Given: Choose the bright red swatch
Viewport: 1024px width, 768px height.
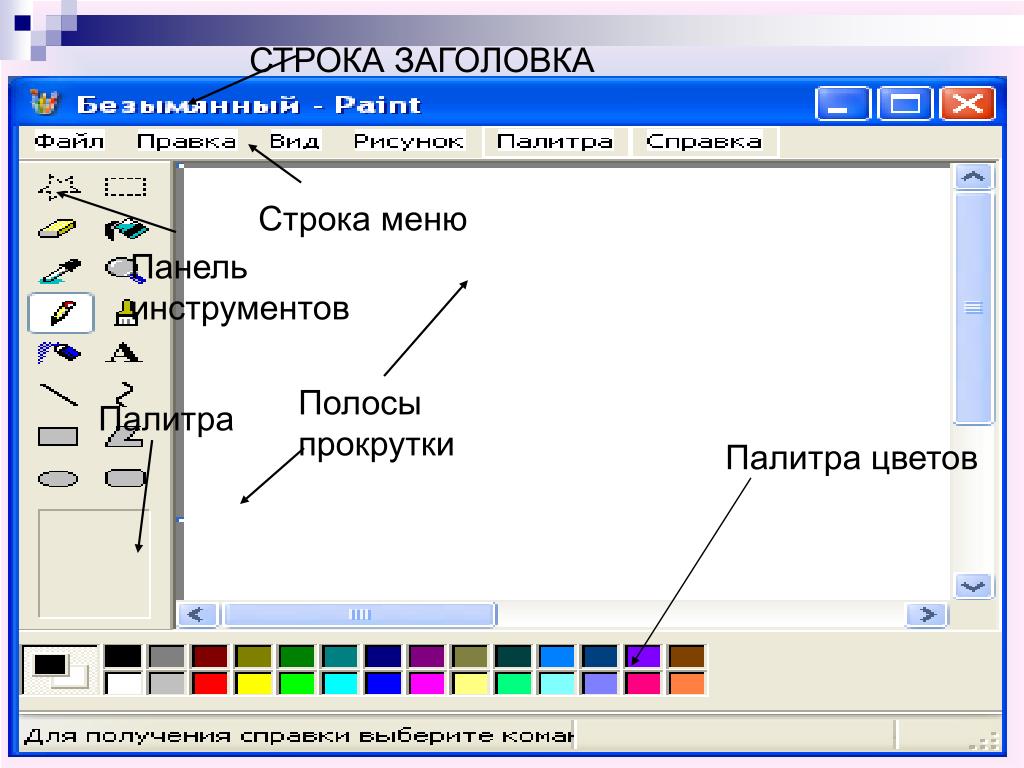Looking at the screenshot, I should 210,683.
